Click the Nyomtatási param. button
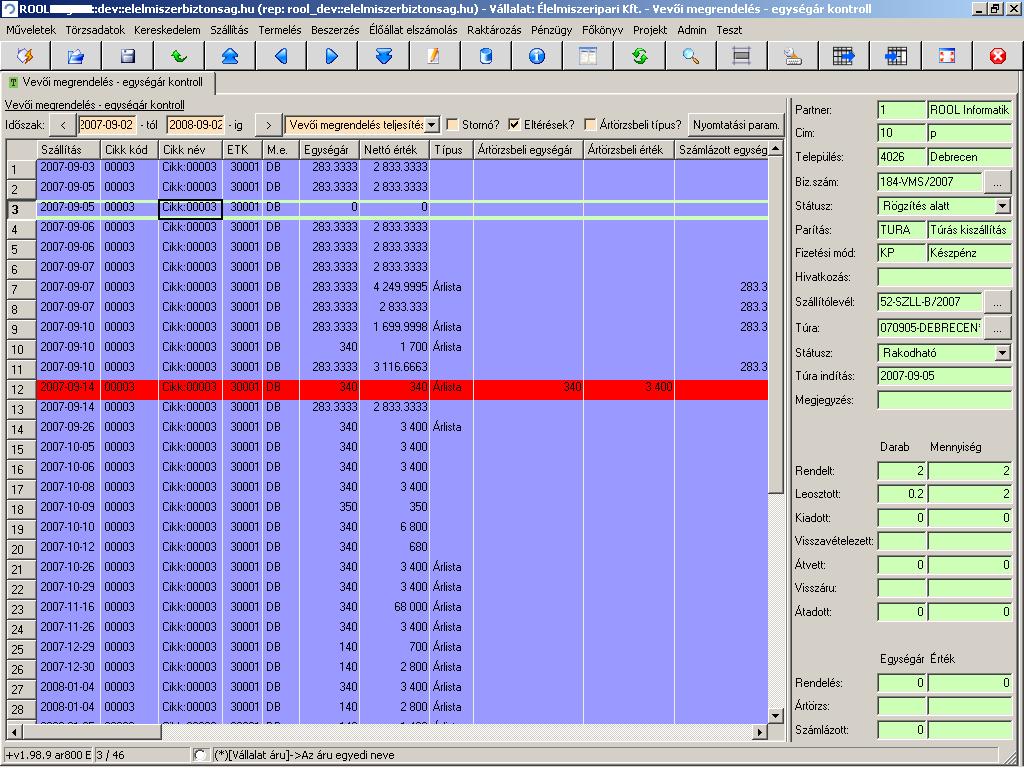The image size is (1024, 768). pyautogui.click(x=736, y=124)
